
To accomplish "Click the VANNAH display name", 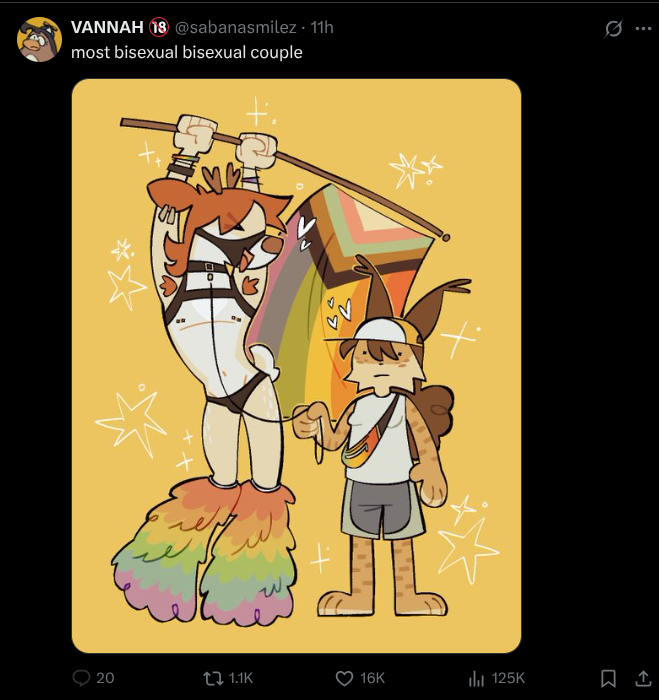I will (107, 27).
